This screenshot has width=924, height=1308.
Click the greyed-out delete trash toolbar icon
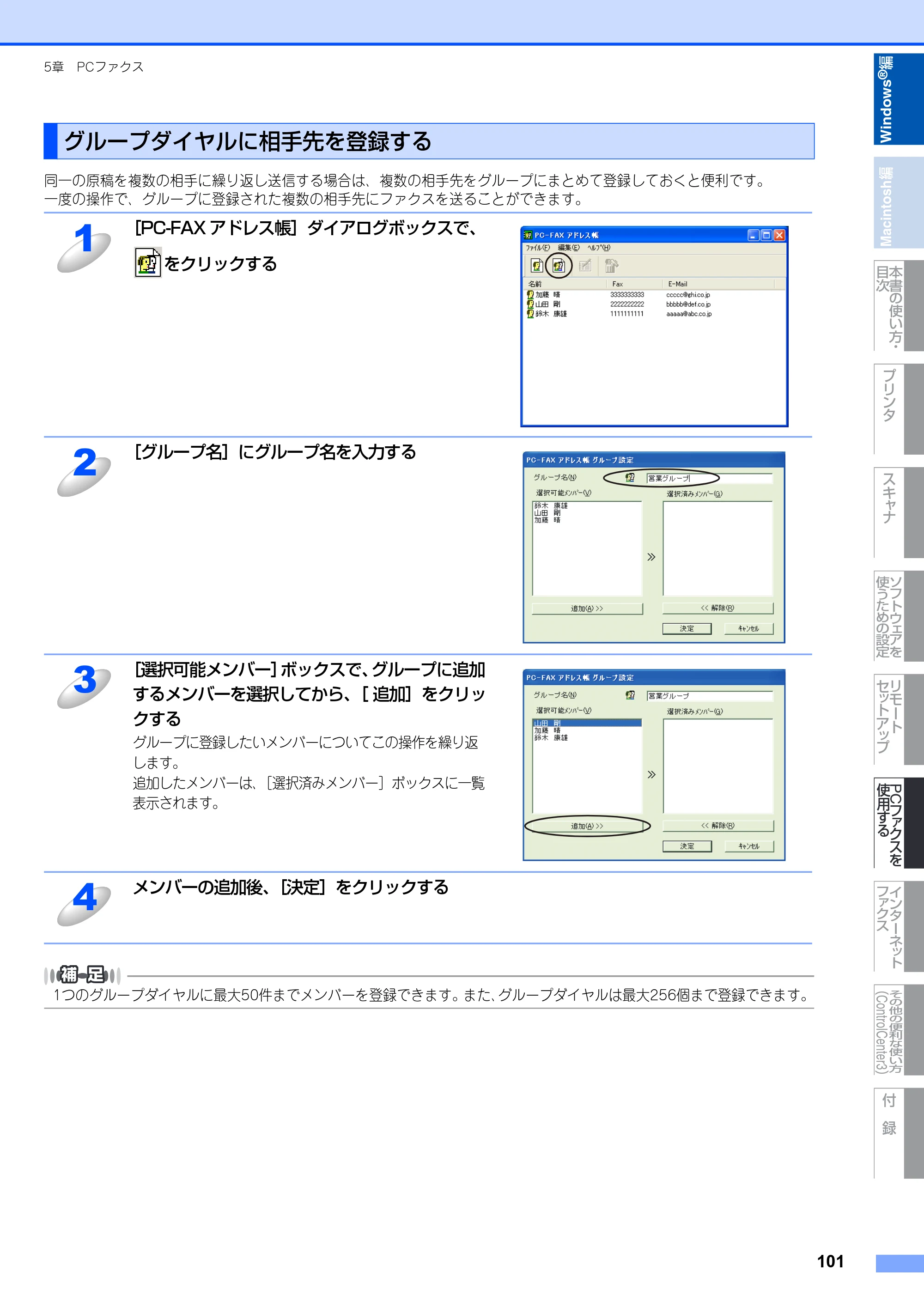coord(611,266)
